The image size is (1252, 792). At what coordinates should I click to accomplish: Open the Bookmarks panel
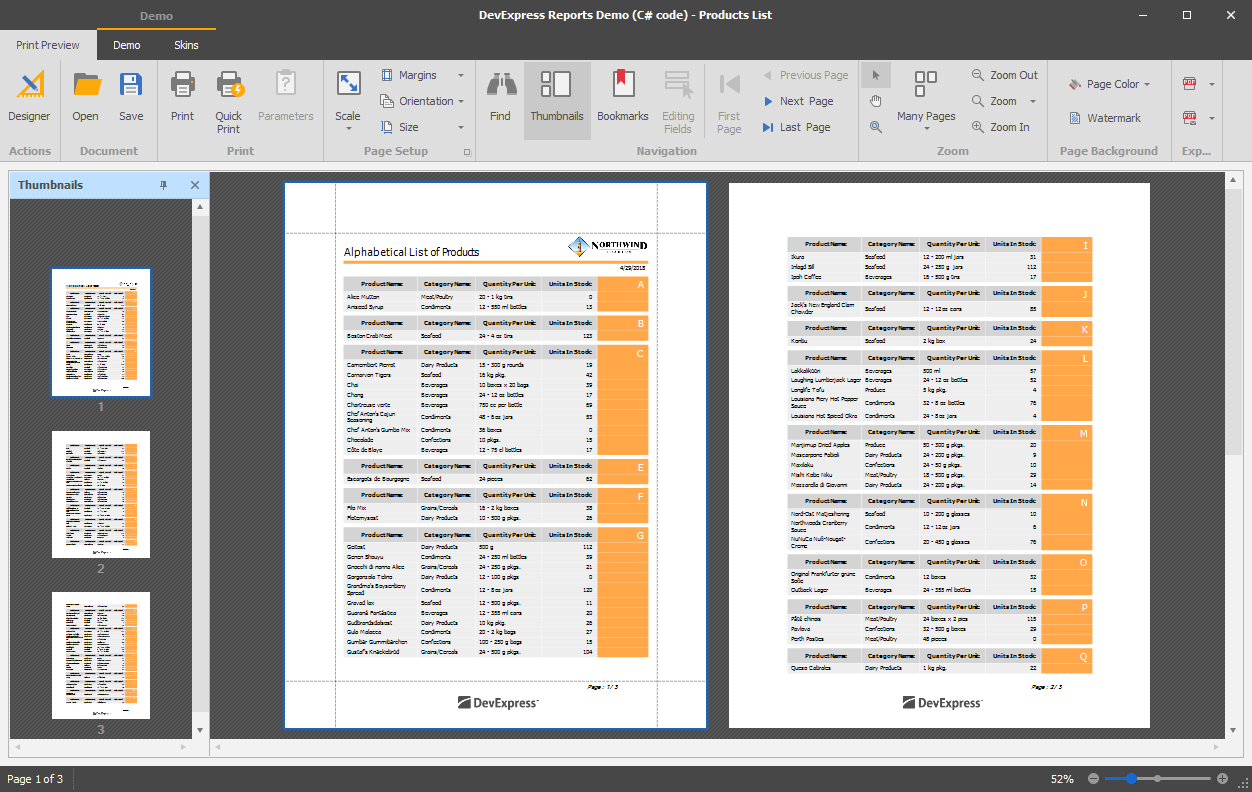point(623,97)
